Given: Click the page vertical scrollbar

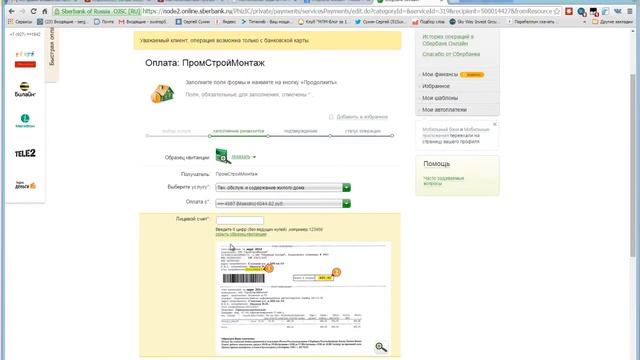Looking at the screenshot, I should point(633,164).
